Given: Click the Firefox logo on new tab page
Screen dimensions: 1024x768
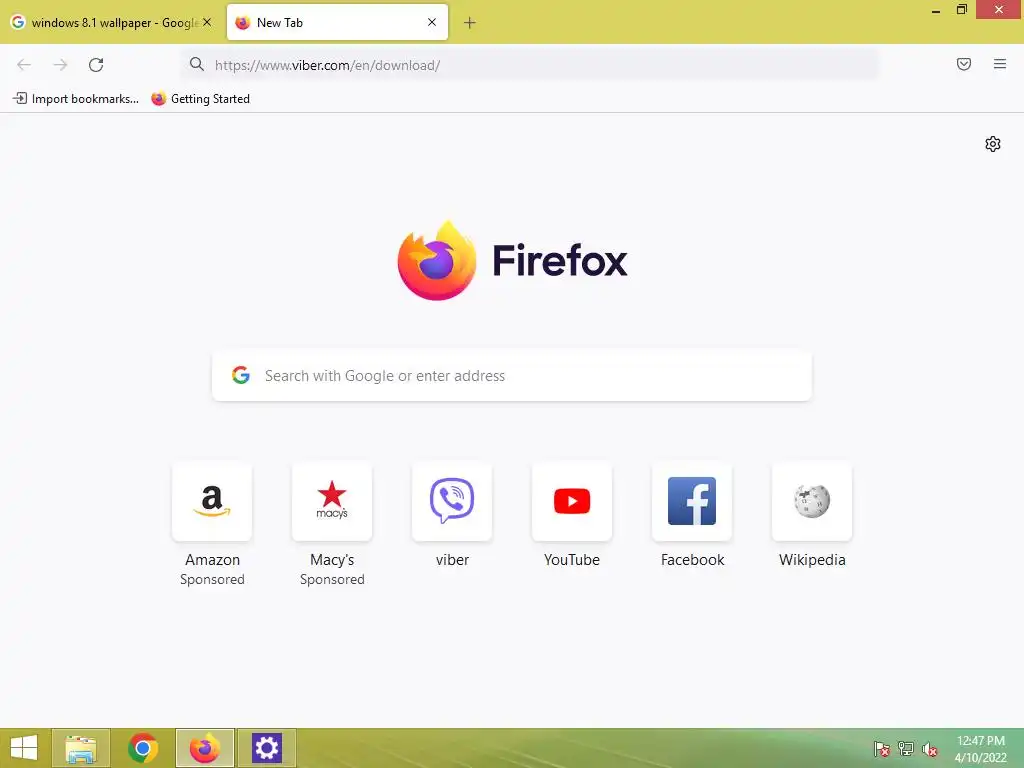Looking at the screenshot, I should 512,261.
